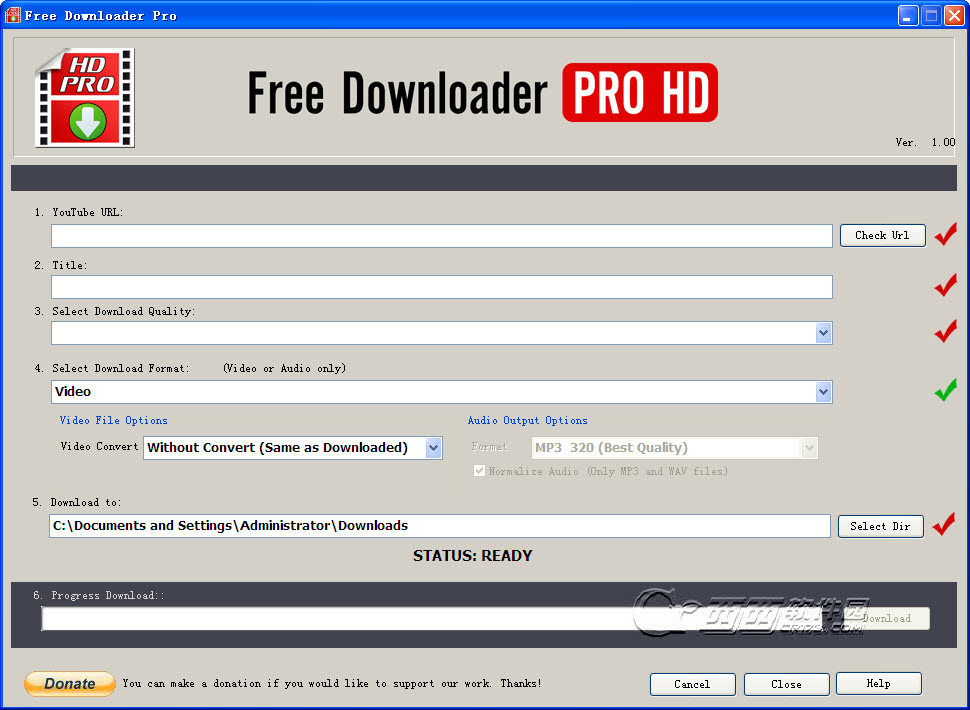Screen dimensions: 970x710
Task: Click the '6. Progress Download::' label
Action: (x=99, y=596)
